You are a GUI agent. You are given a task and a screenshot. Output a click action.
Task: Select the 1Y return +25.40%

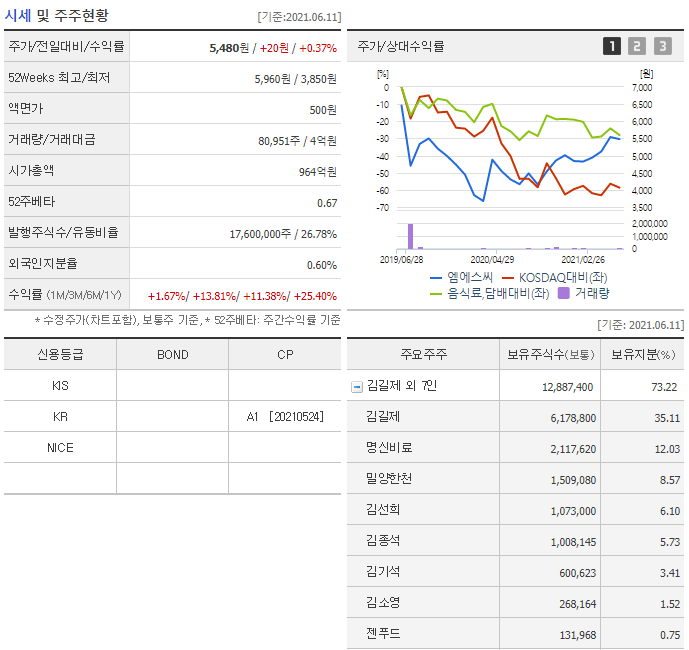(x=315, y=296)
